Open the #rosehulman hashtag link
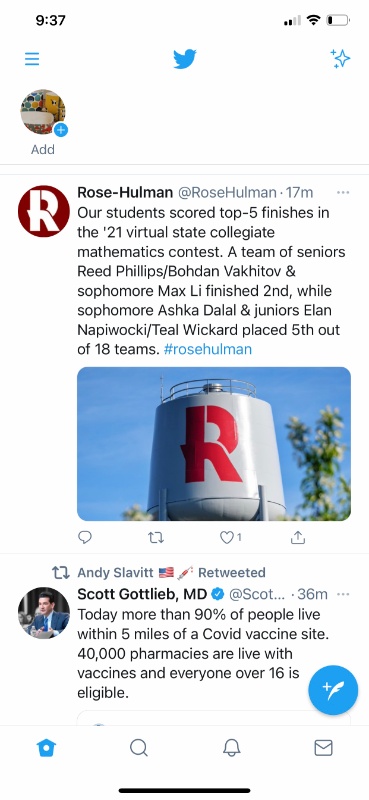This screenshot has height=800, width=369. pos(207,349)
